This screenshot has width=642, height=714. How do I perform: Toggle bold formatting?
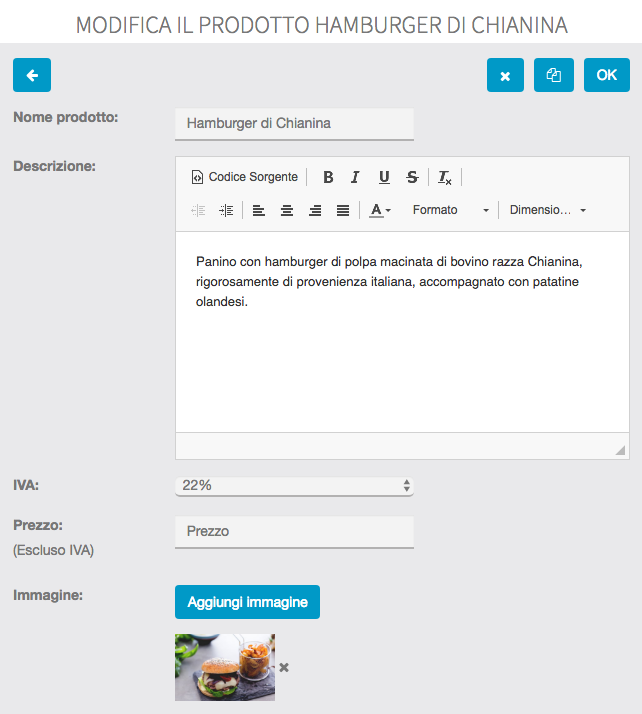coord(328,177)
